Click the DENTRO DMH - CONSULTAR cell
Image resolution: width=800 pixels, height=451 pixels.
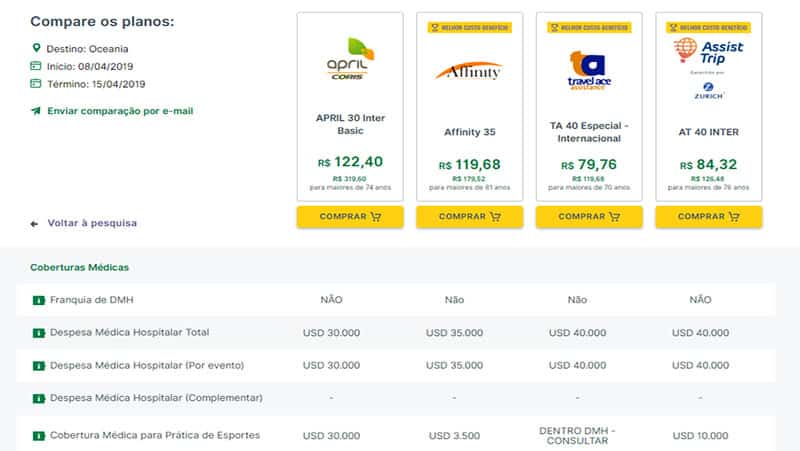click(577, 436)
